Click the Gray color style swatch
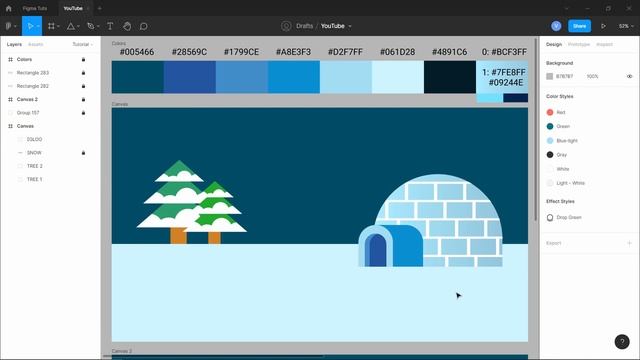Screen dimensions: 640x360 click(x=550, y=155)
